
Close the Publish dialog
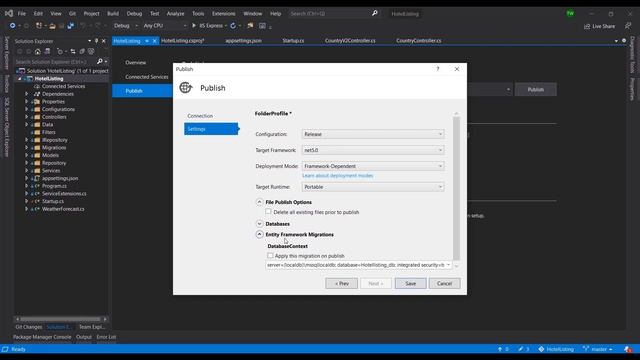(x=457, y=69)
